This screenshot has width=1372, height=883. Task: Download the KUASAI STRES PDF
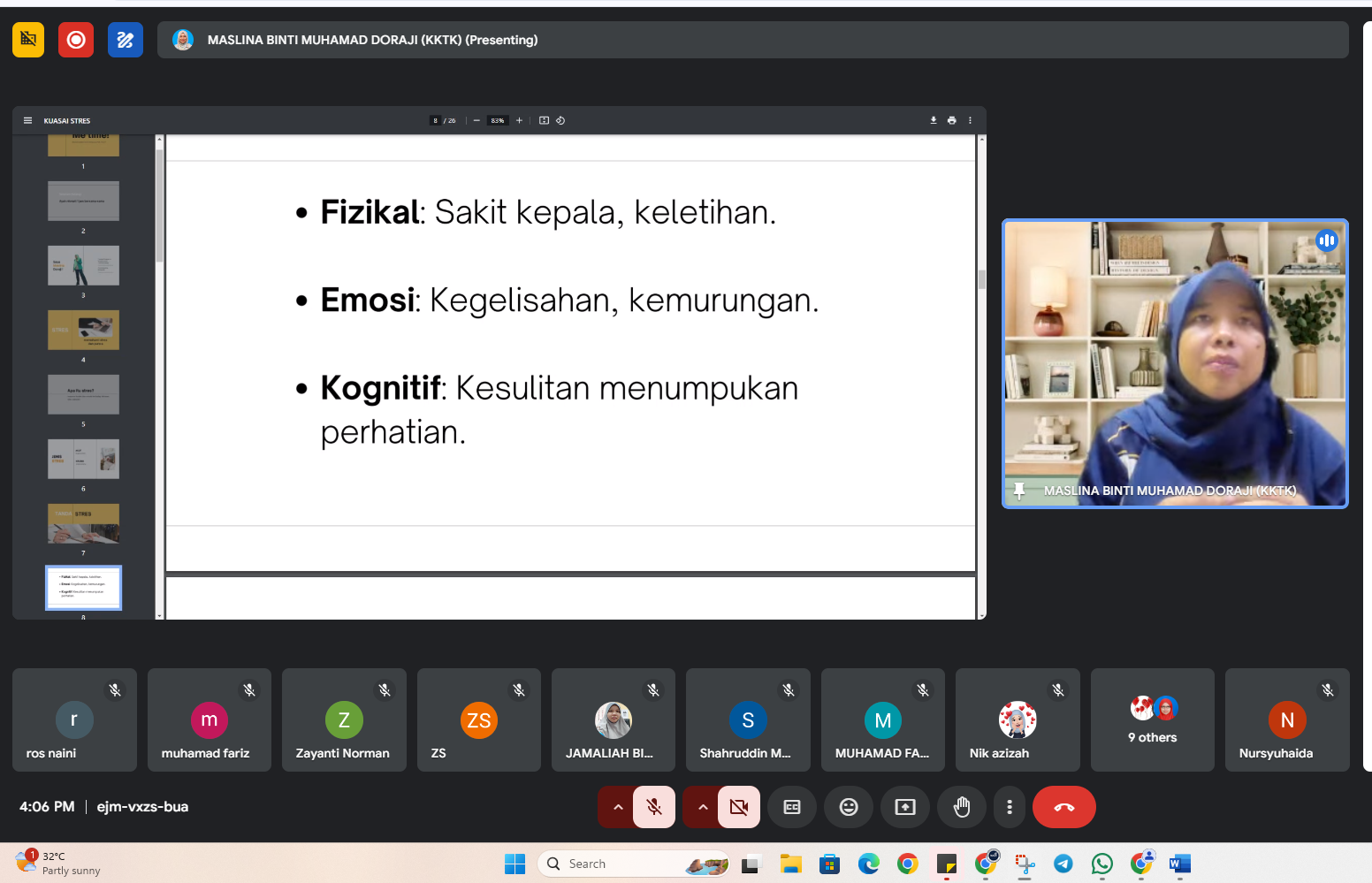[934, 120]
